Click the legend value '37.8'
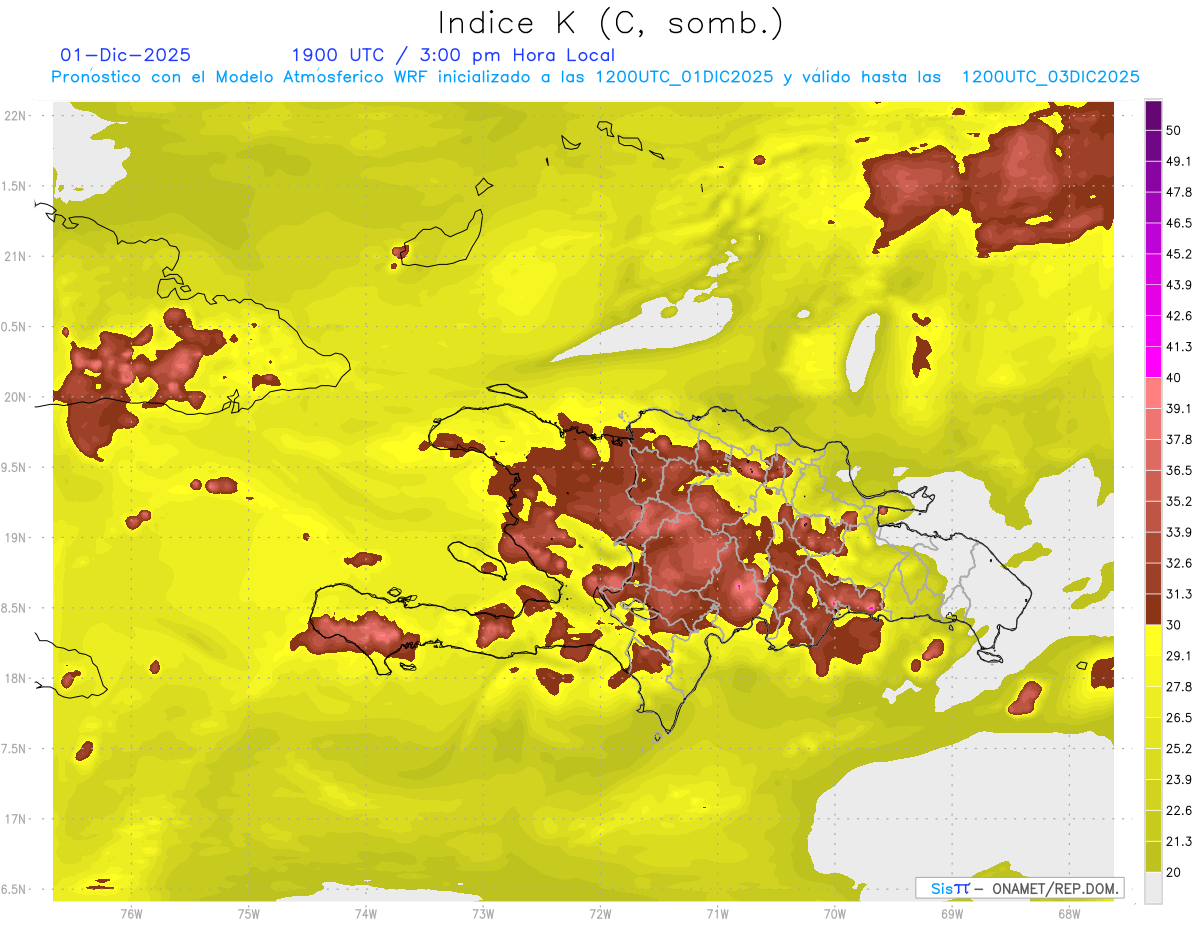This screenshot has height=927, width=1200. click(1180, 439)
